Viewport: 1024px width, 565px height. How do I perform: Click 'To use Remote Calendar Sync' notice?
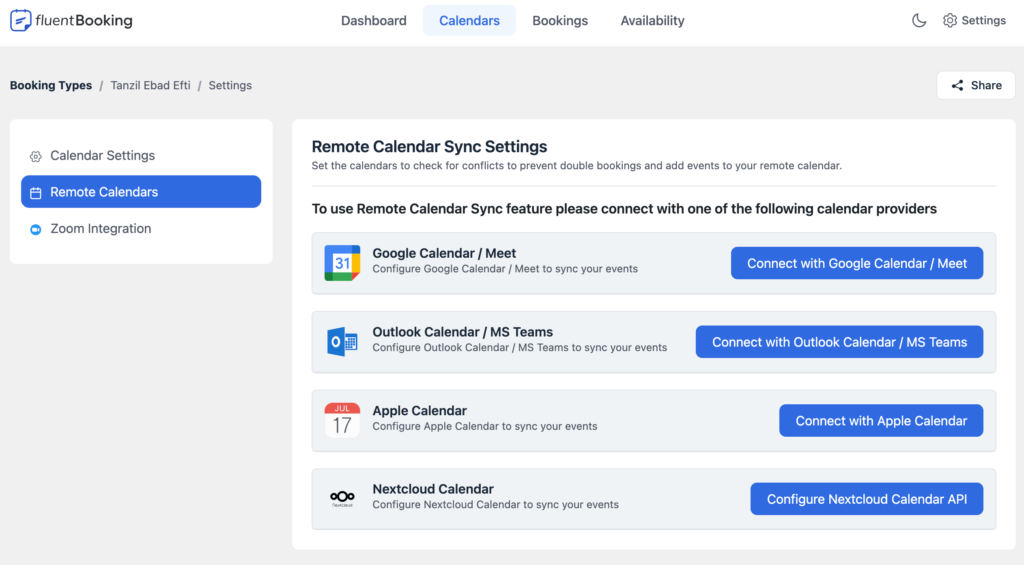tap(624, 209)
